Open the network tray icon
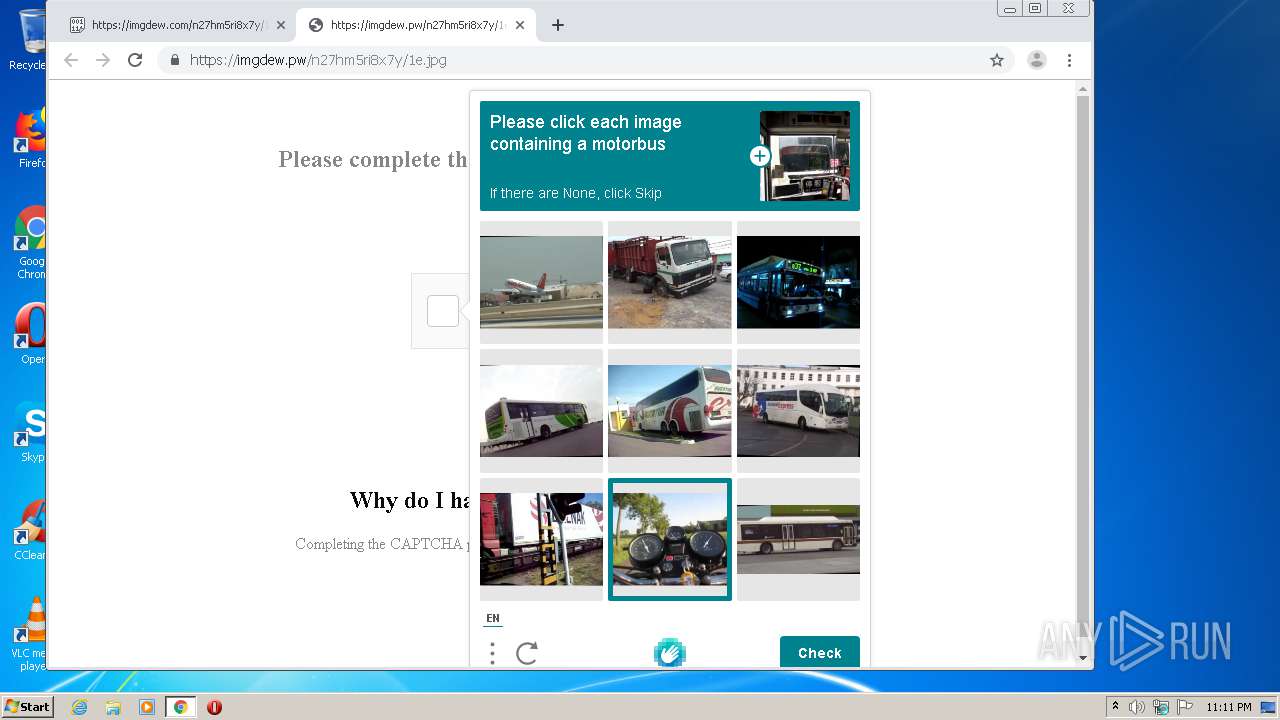Screen dimensions: 1280x720 pos(1161,707)
